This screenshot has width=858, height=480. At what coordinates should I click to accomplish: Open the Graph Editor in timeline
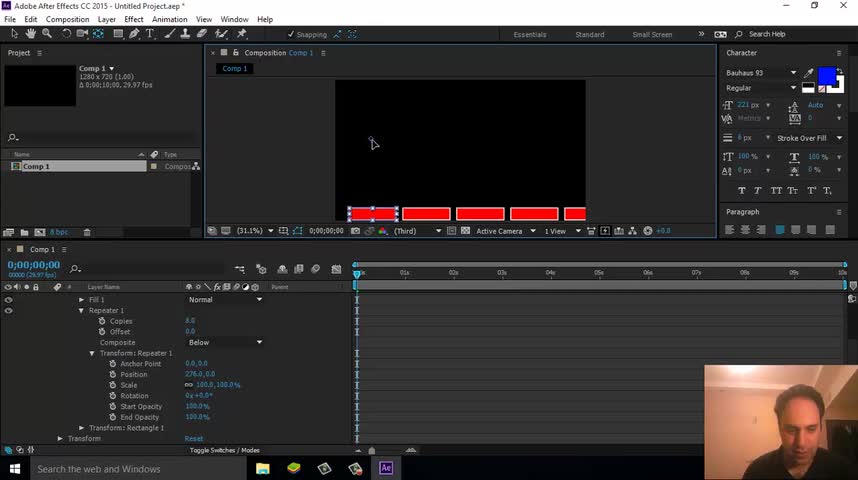point(336,269)
